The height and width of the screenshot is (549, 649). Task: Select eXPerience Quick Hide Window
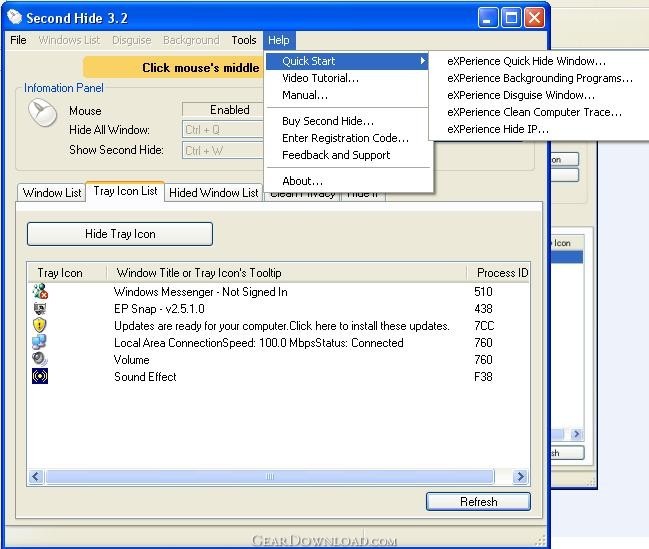pyautogui.click(x=526, y=61)
